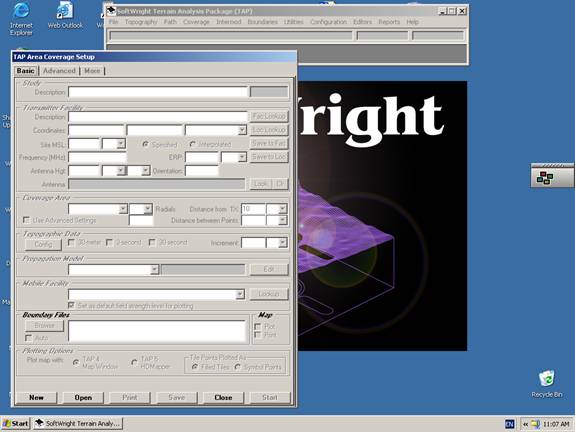Viewport: 575px width, 432px height.
Task: Open the Coverage menu
Action: pos(196,22)
